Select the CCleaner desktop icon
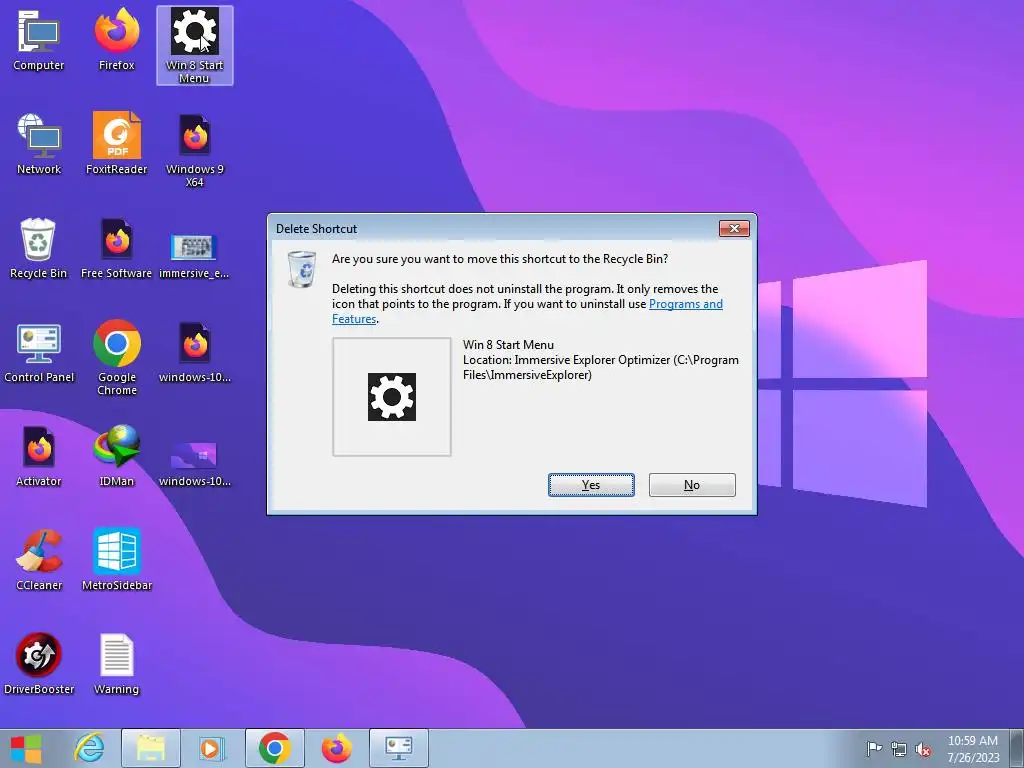 click(39, 560)
